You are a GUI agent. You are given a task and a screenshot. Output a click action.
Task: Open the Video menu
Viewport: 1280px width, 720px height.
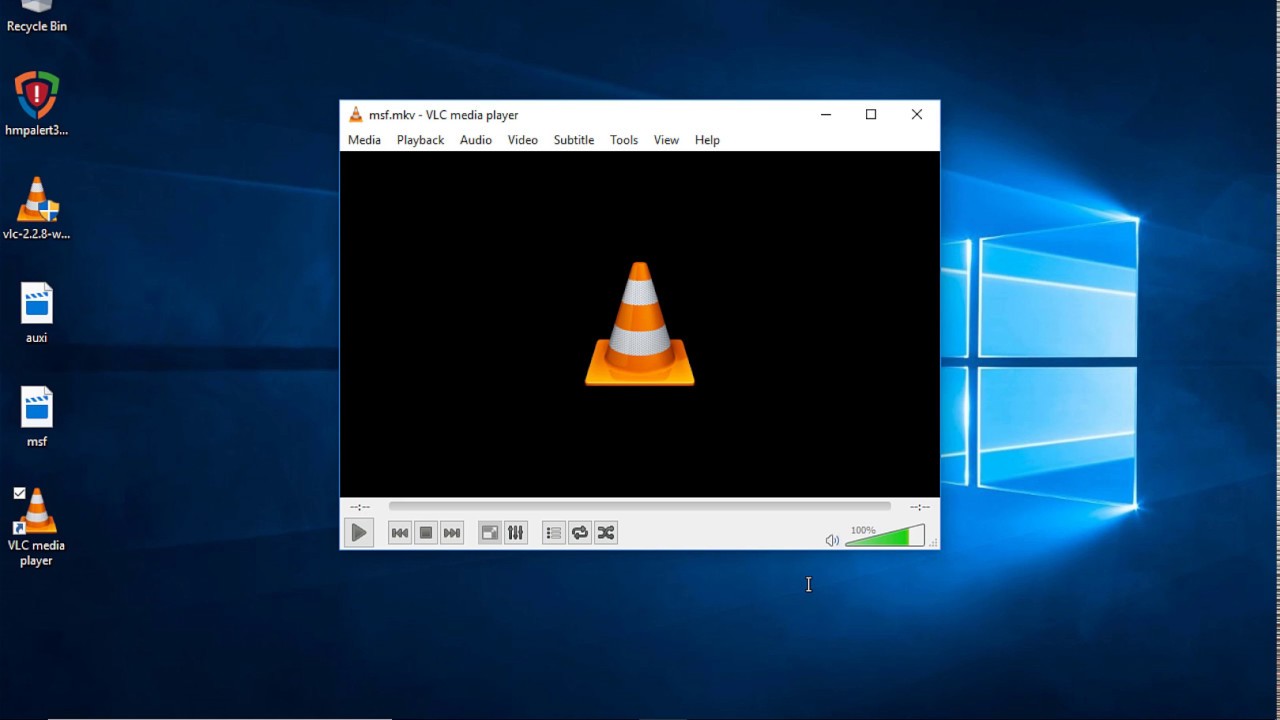pyautogui.click(x=522, y=140)
